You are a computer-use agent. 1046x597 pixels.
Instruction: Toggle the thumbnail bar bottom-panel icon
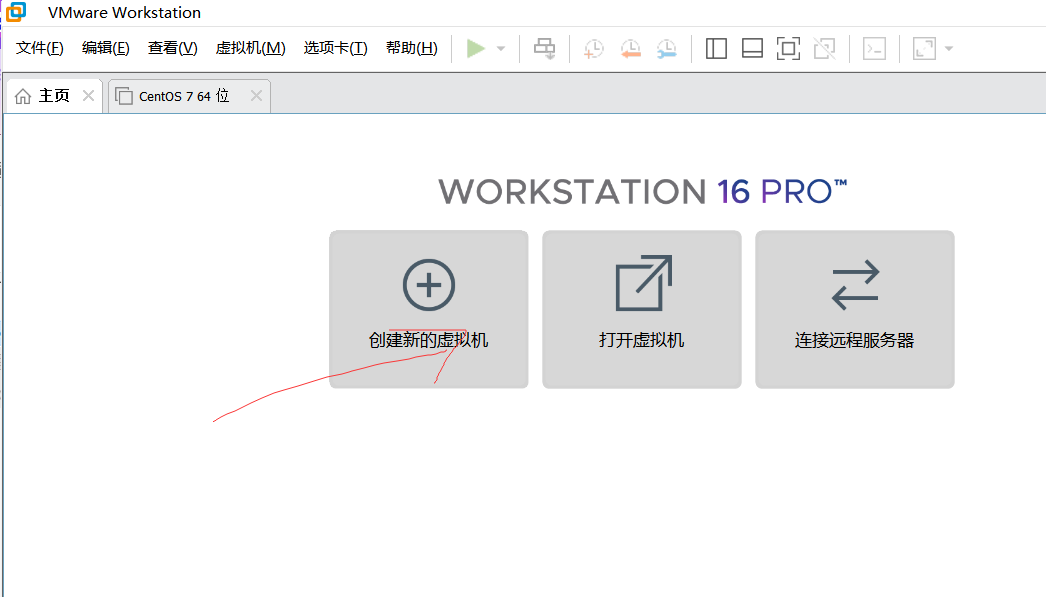tap(752, 49)
